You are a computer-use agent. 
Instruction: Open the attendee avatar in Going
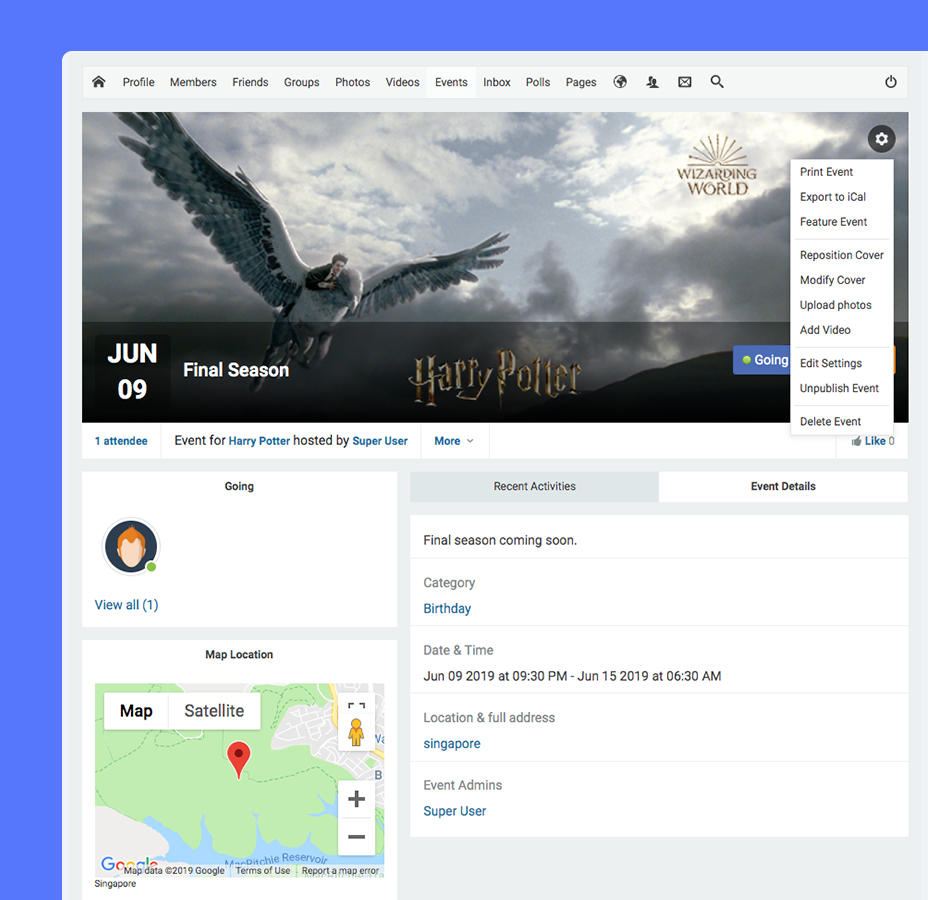click(131, 546)
